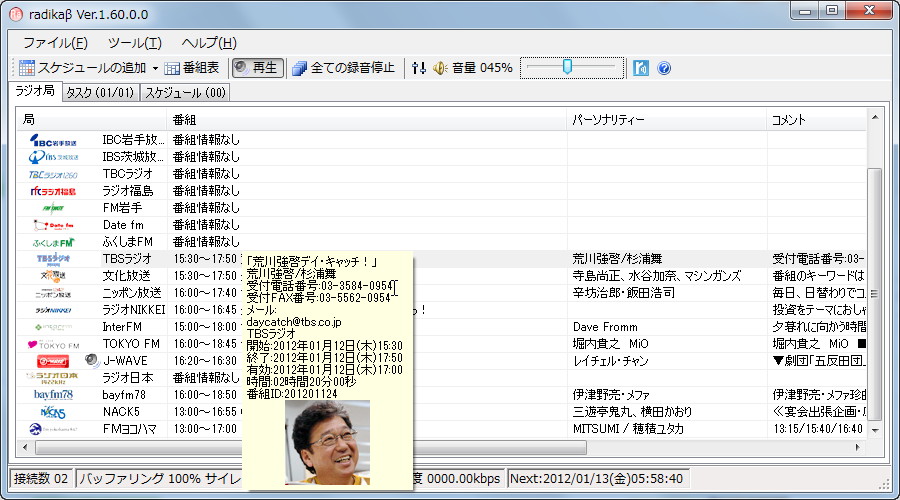Switch to the タスク (01/01) tab
The image size is (900, 500).
click(100, 92)
